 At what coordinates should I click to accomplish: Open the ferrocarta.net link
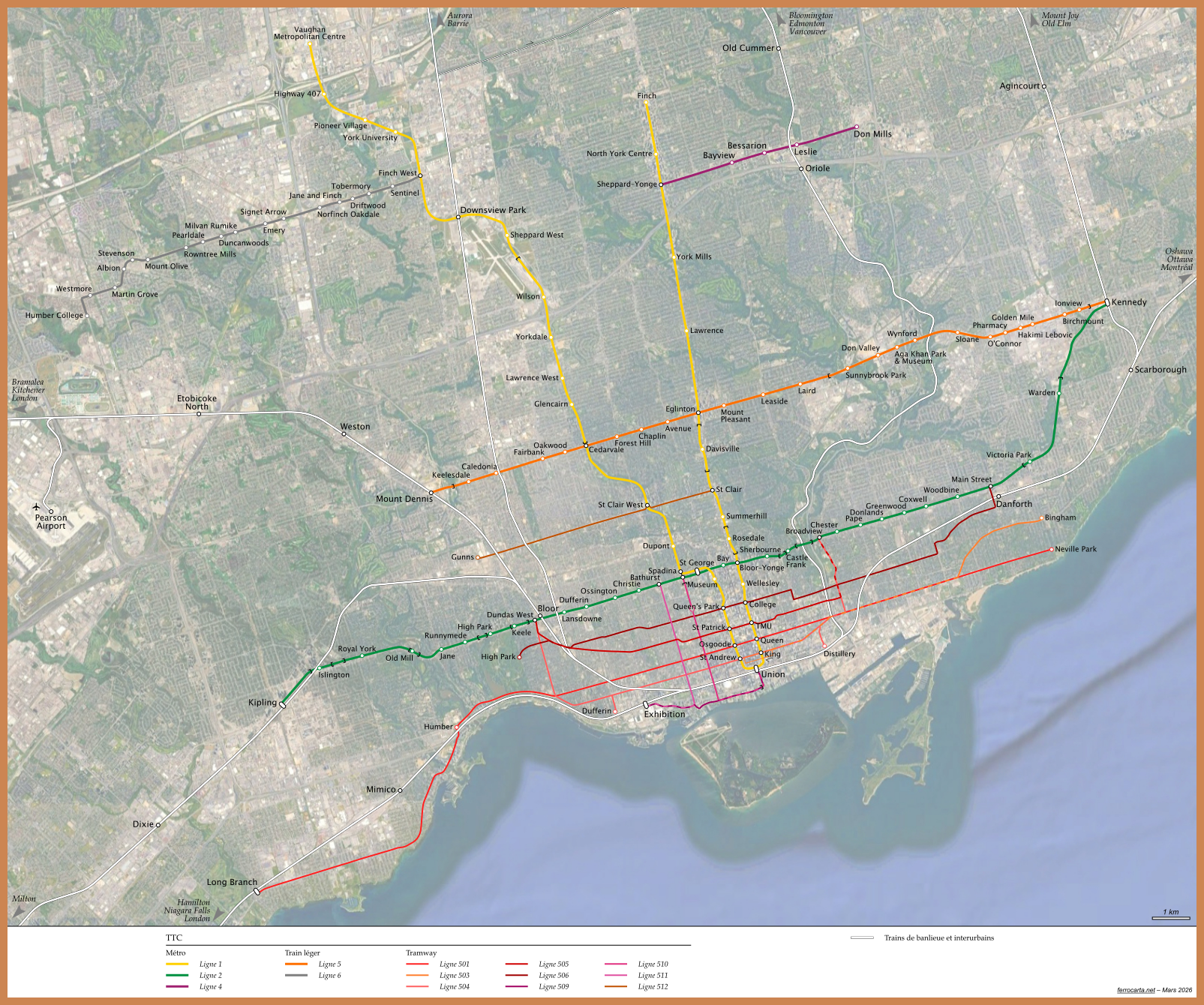click(1136, 990)
